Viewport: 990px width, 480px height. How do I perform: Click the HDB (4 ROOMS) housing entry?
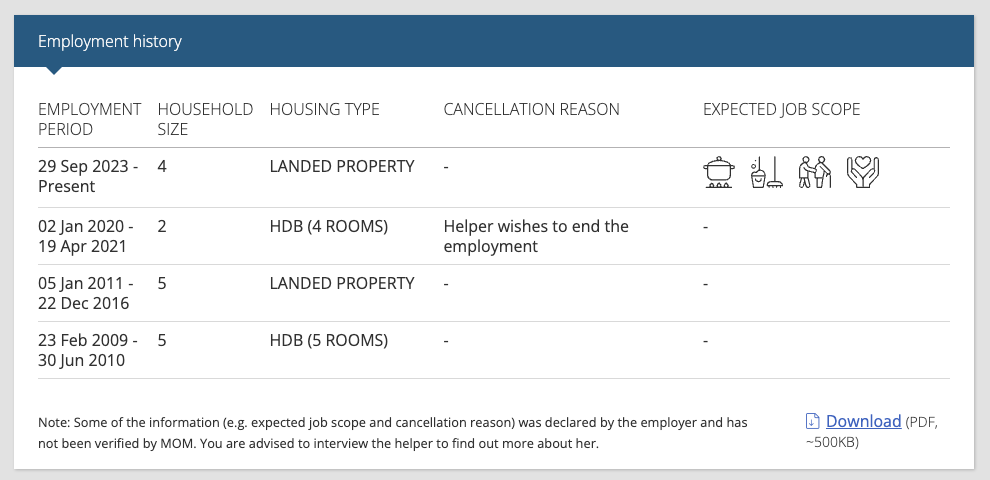tap(329, 226)
